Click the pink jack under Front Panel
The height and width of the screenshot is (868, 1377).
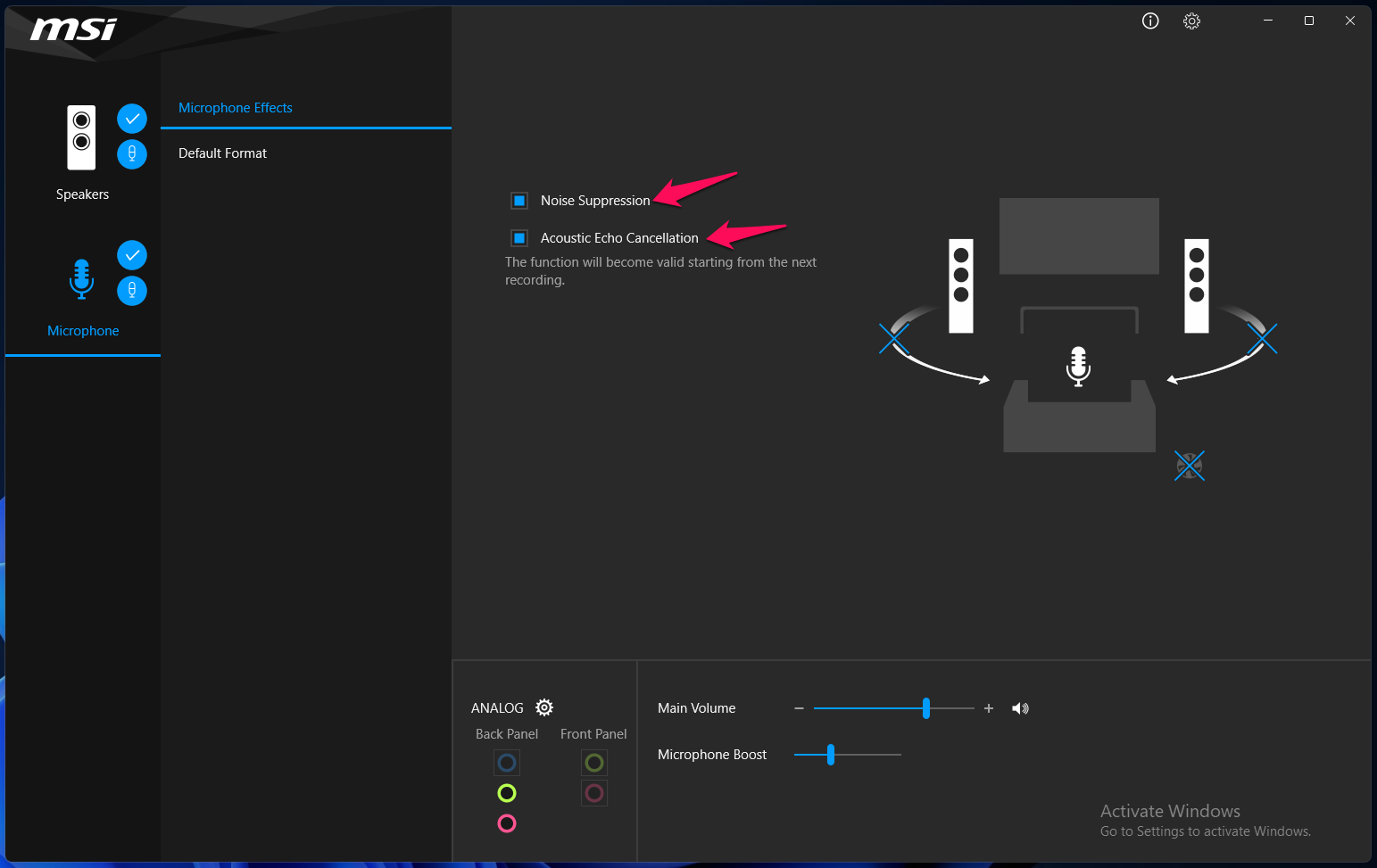tap(594, 792)
